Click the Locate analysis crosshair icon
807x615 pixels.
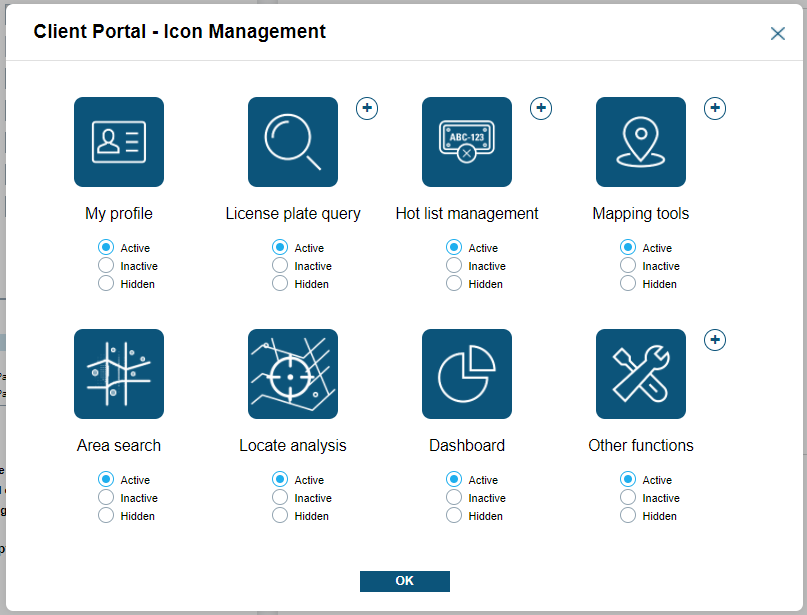coord(293,374)
